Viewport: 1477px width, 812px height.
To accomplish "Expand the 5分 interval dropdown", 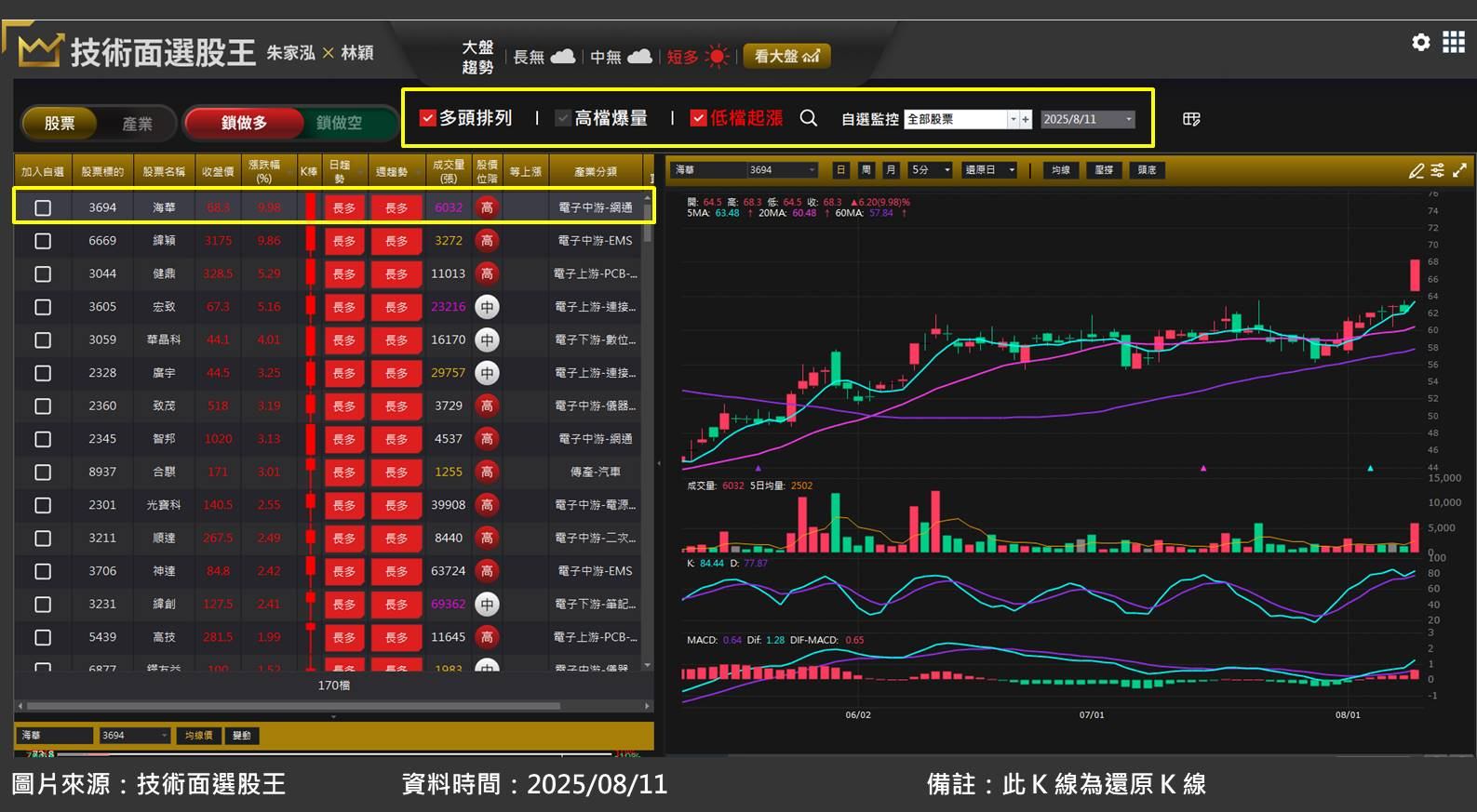I will (947, 170).
